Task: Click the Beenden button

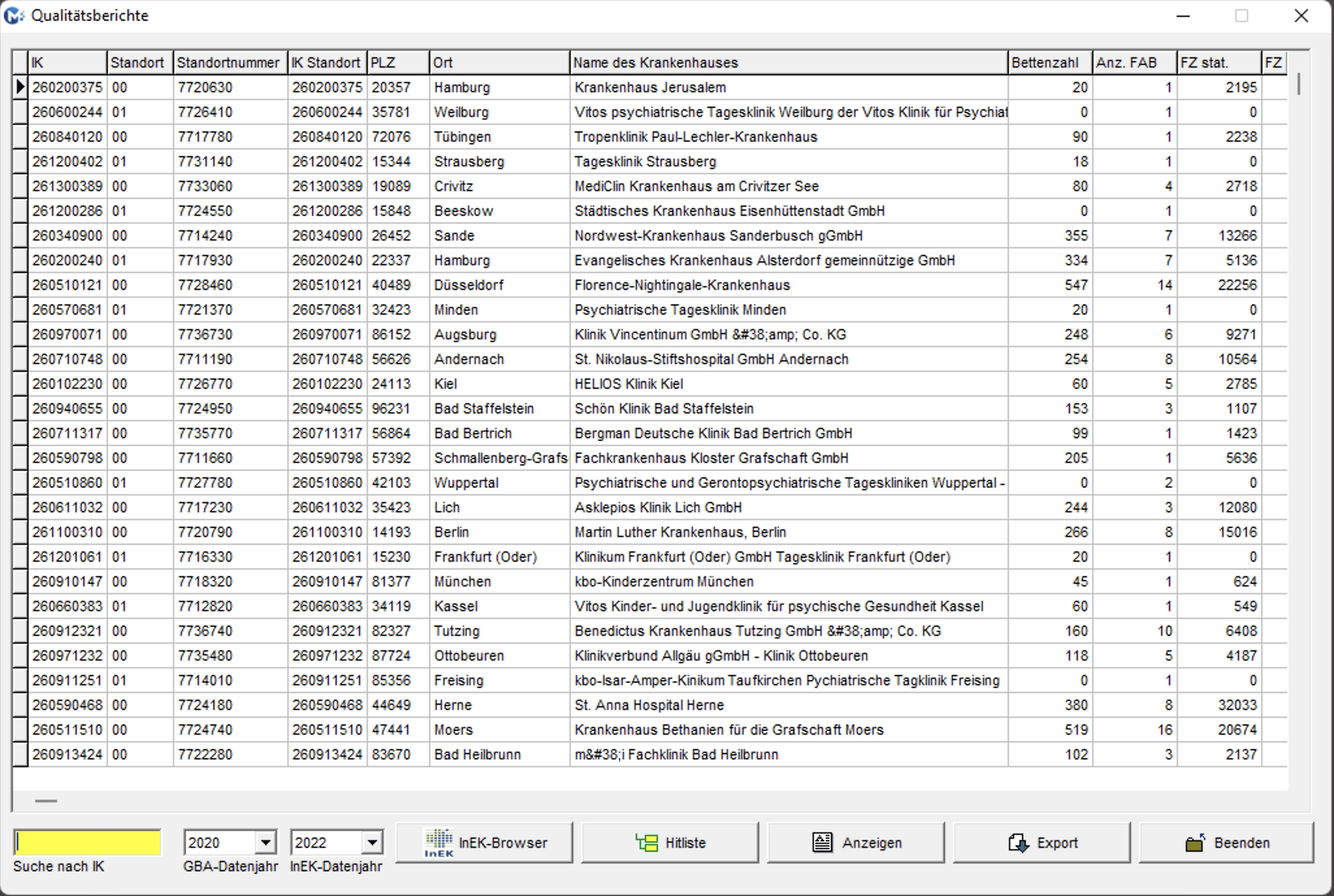Action: click(x=1227, y=843)
